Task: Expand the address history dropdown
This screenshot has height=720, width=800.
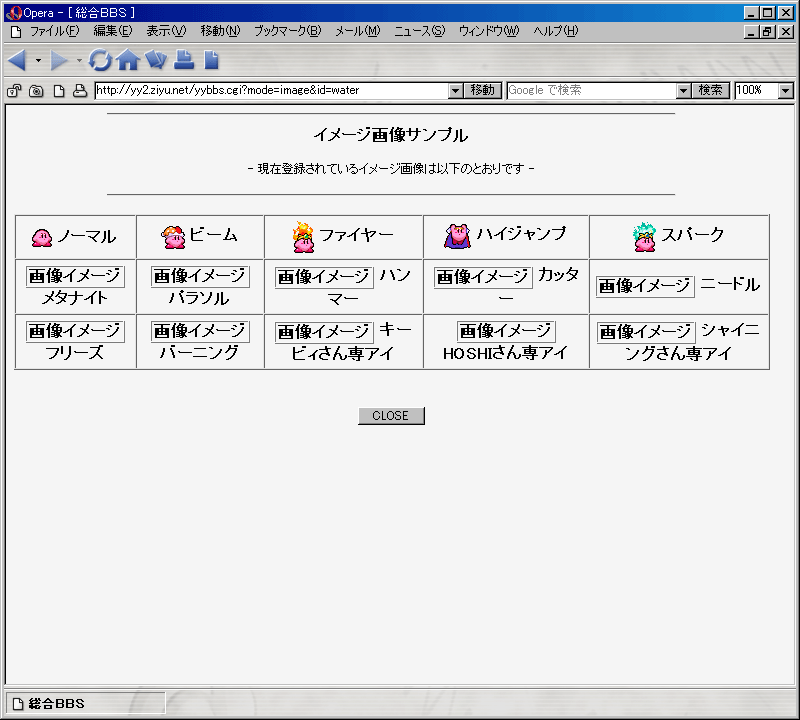Action: (x=456, y=91)
